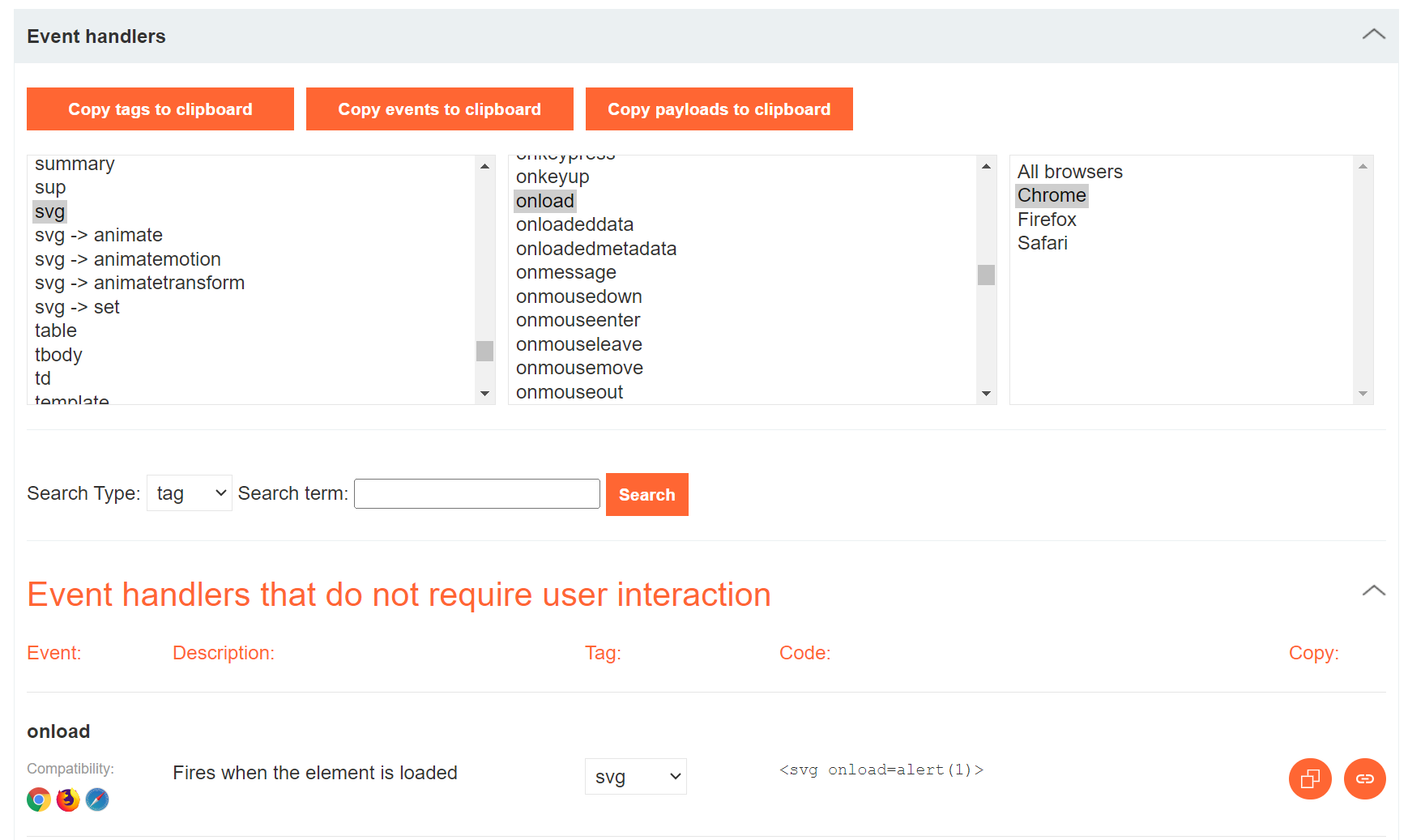Select sup in the tags list

[x=50, y=188]
